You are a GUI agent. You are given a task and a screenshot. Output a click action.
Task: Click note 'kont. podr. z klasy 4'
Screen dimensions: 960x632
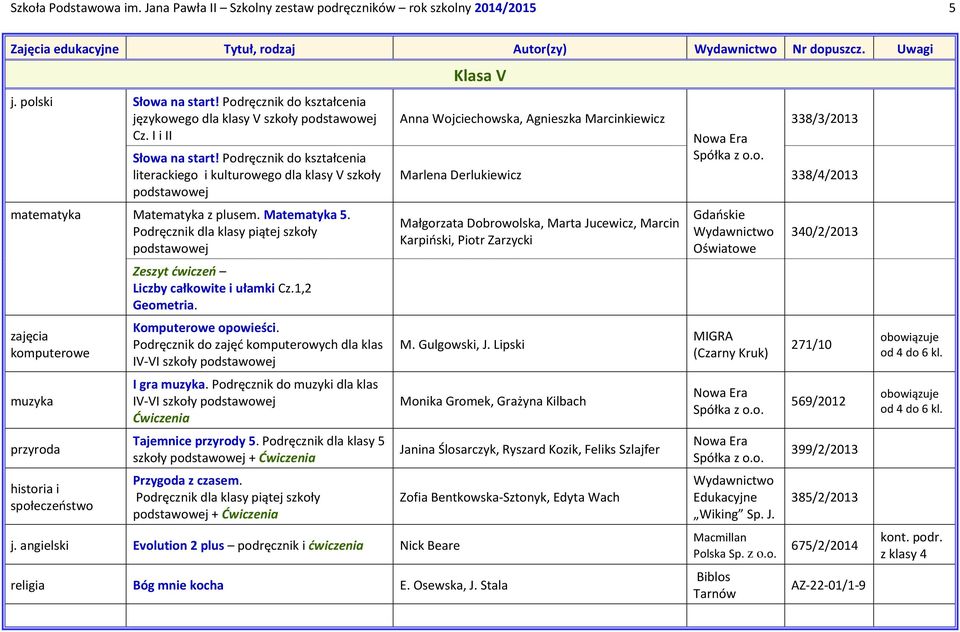click(911, 546)
